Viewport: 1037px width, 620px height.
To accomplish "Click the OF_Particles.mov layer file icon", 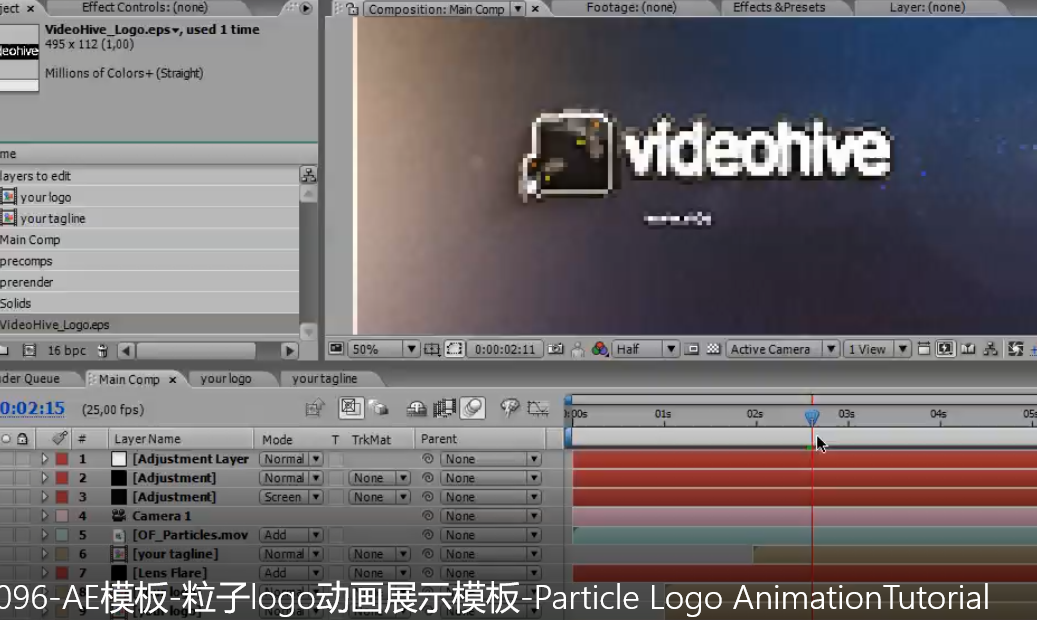I will point(119,535).
